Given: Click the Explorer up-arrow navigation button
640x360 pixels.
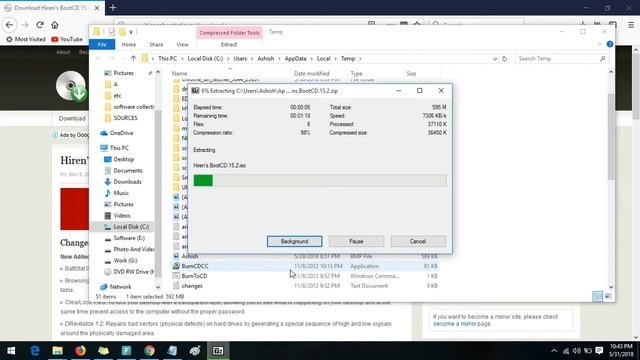Looking at the screenshot, I should pyautogui.click(x=133, y=59).
